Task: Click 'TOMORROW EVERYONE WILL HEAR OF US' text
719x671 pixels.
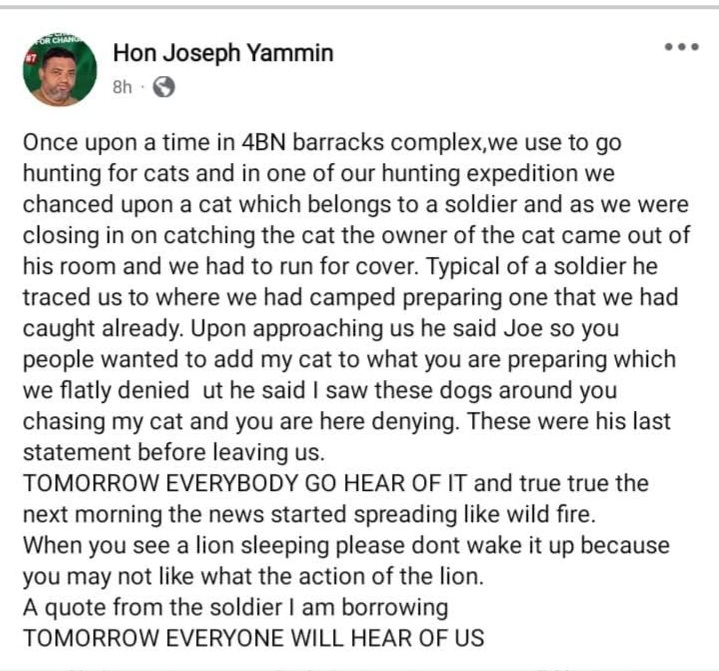Action: (254, 638)
